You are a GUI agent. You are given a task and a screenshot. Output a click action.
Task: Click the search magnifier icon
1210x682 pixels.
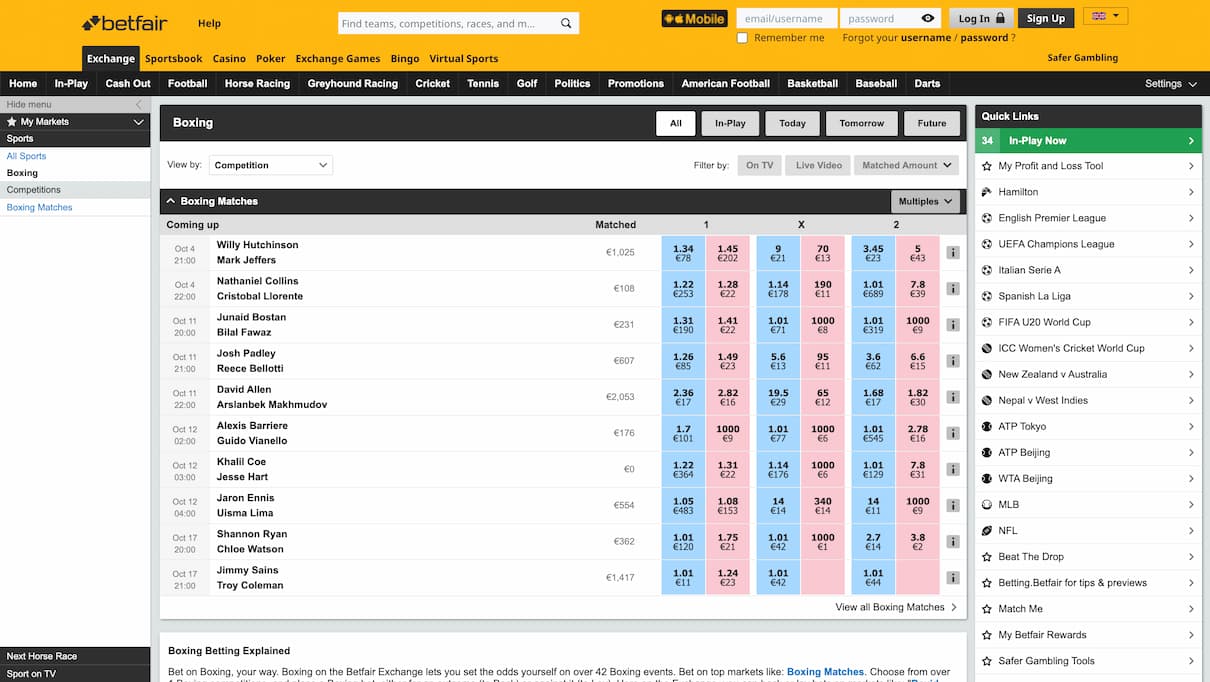coord(566,23)
